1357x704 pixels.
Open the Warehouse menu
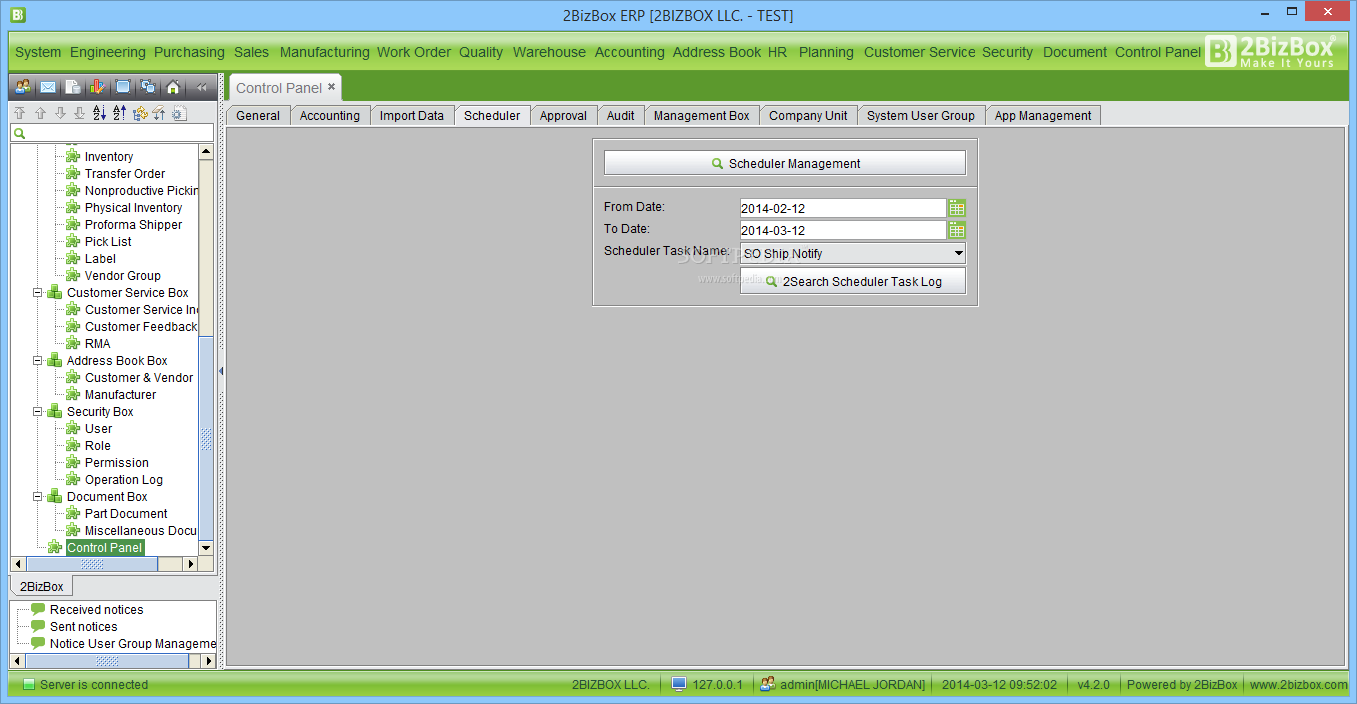pos(549,52)
